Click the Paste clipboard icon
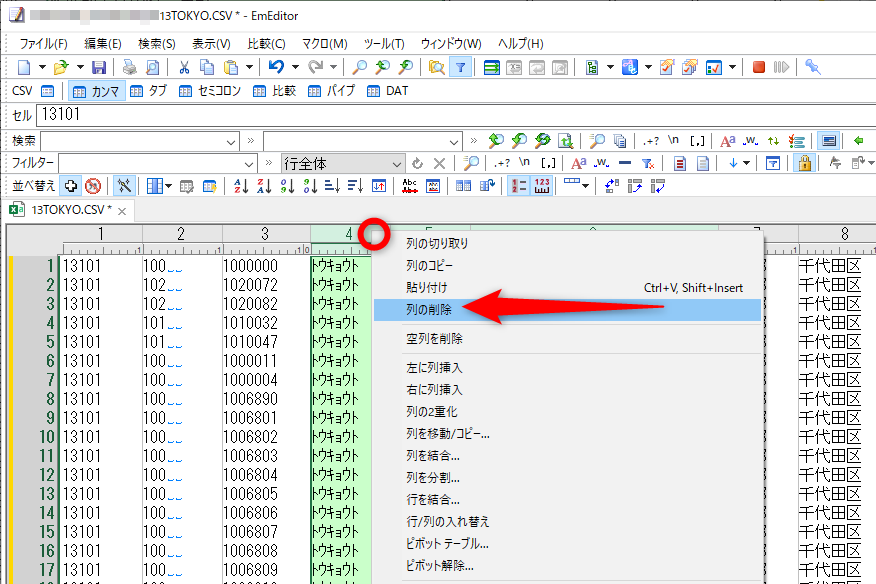The image size is (876, 584). click(x=231, y=68)
